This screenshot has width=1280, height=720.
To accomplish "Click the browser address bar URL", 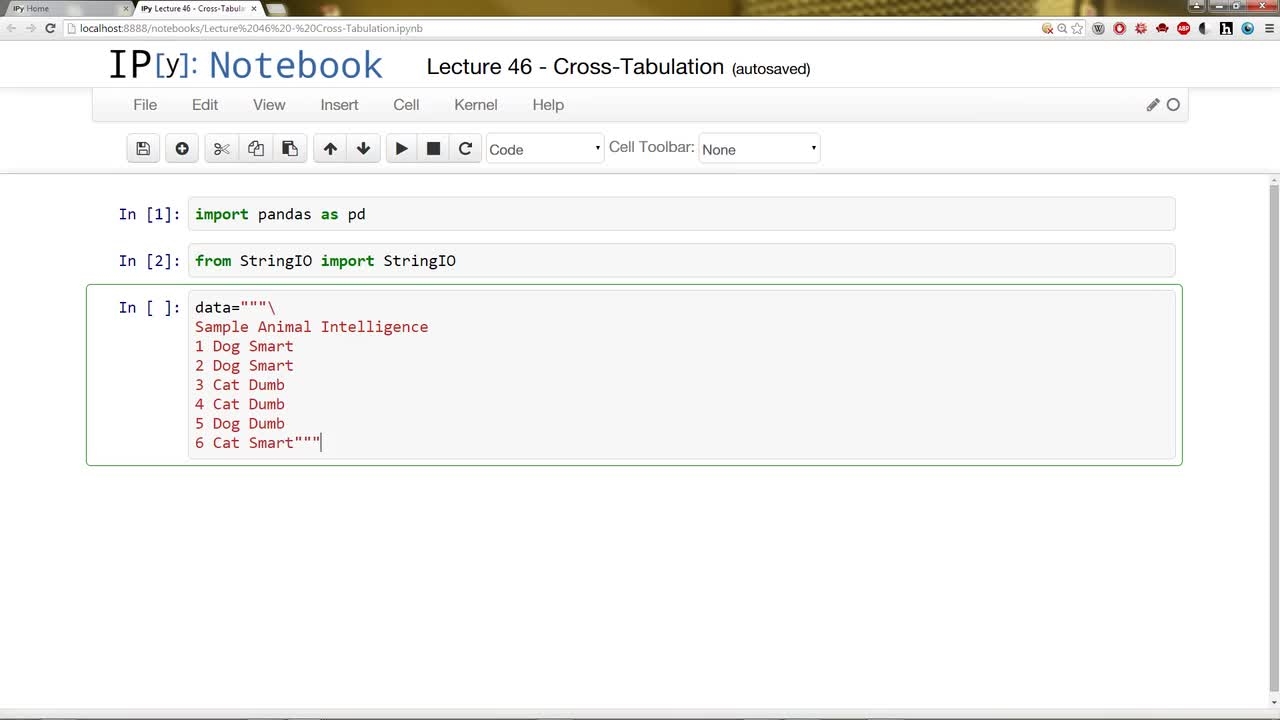I will (x=250, y=28).
